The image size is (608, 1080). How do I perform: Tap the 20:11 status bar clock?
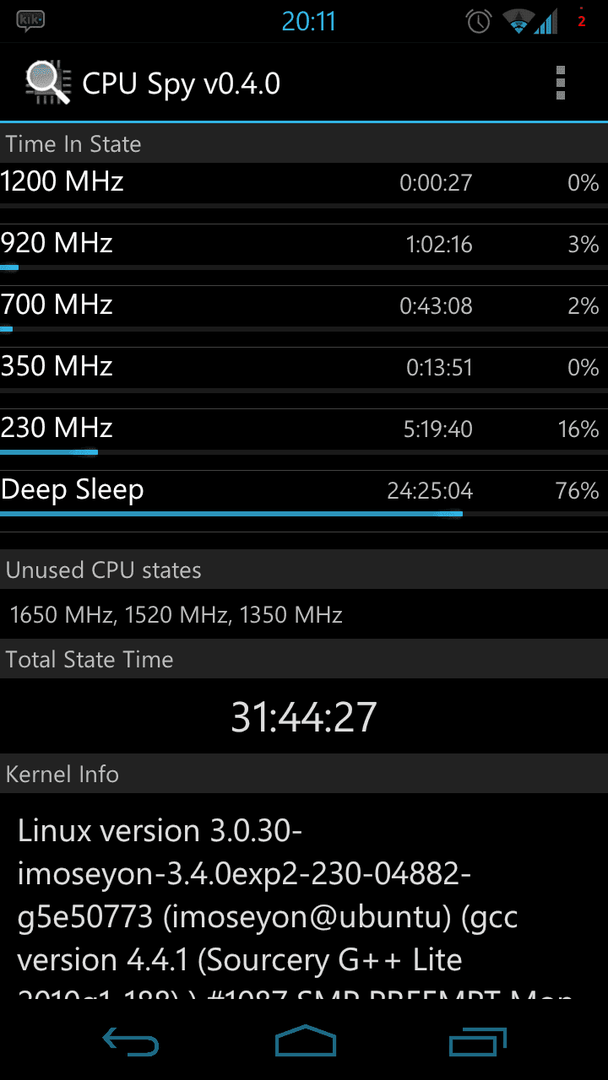308,21
